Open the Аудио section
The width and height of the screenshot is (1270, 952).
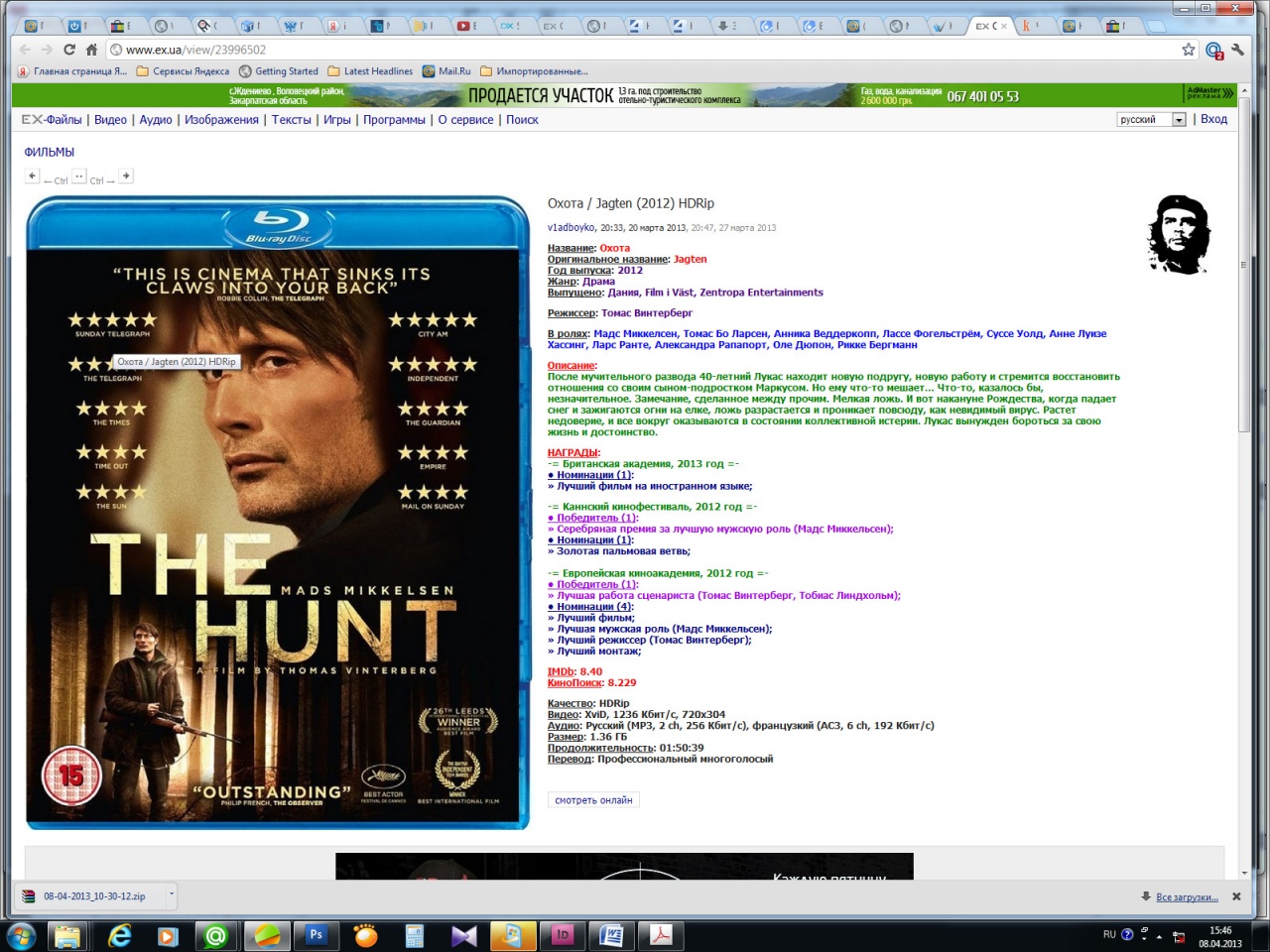pos(156,120)
